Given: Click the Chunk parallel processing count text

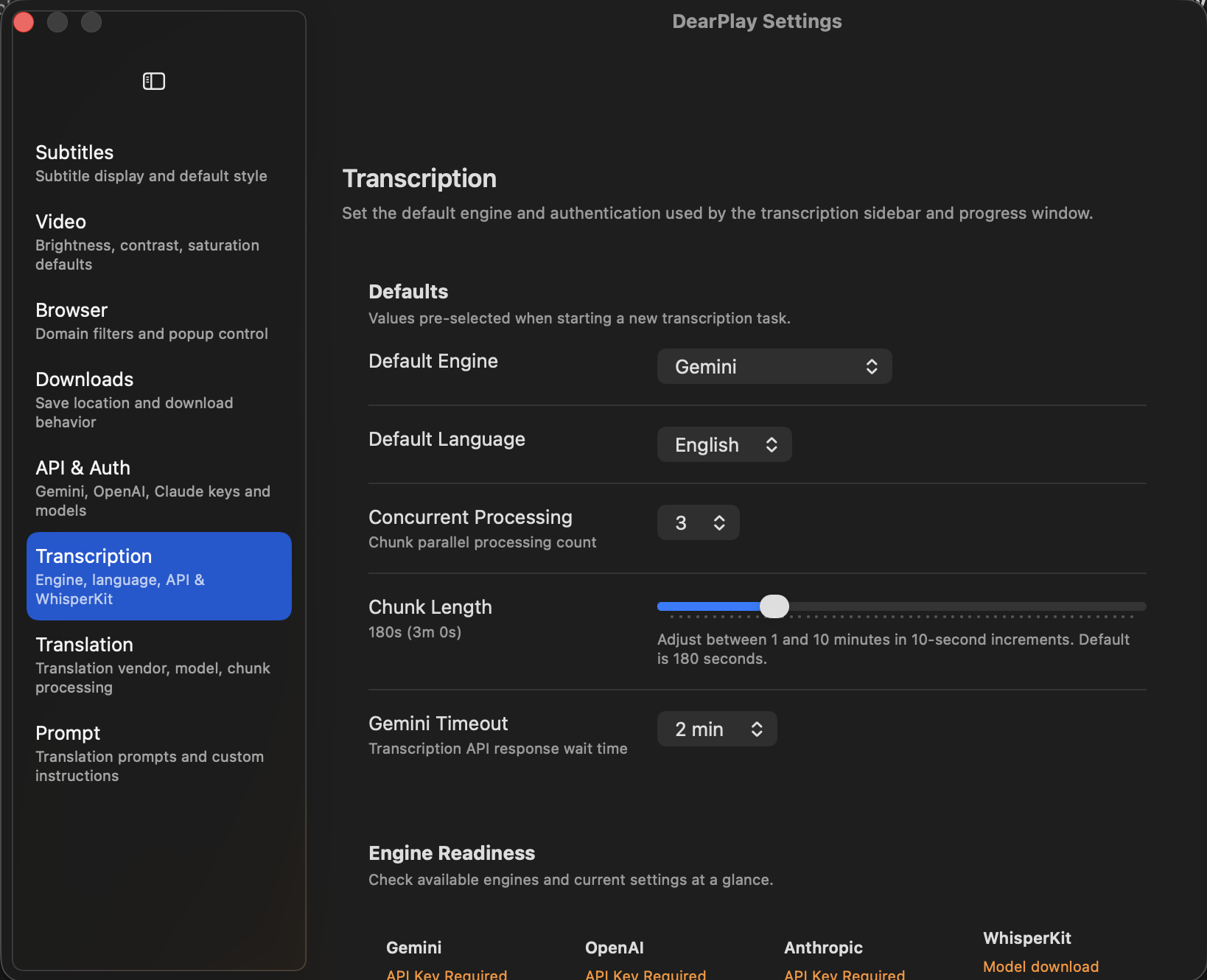Looking at the screenshot, I should click(x=483, y=542).
